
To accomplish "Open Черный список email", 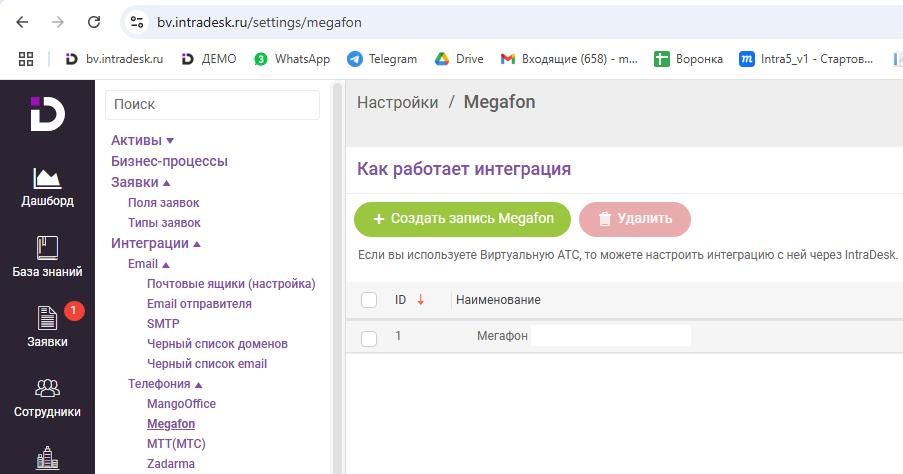I will click(207, 364).
